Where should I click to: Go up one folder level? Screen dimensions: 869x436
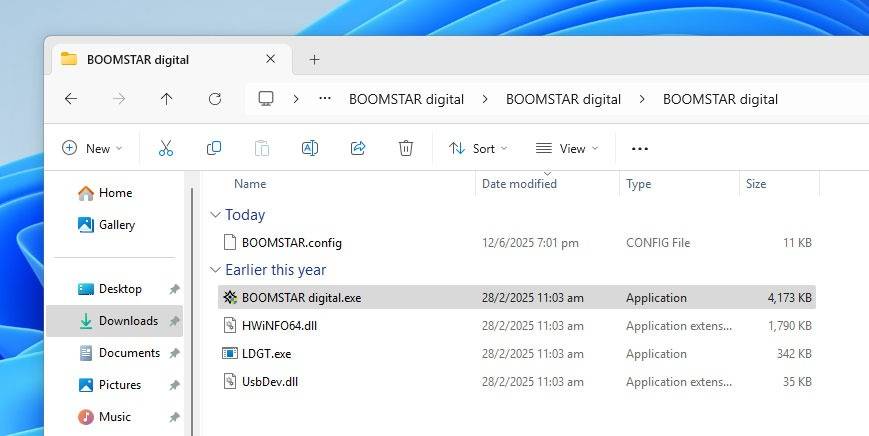coord(166,99)
